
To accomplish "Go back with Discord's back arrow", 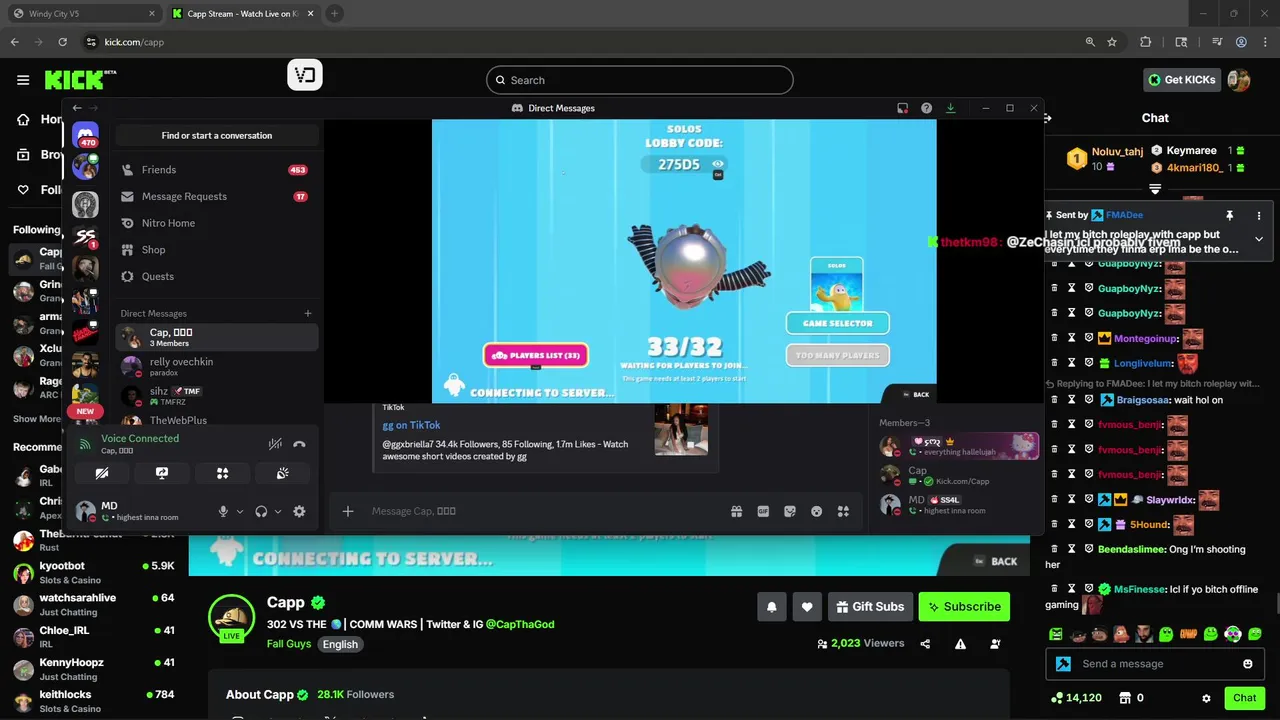I will click(77, 108).
